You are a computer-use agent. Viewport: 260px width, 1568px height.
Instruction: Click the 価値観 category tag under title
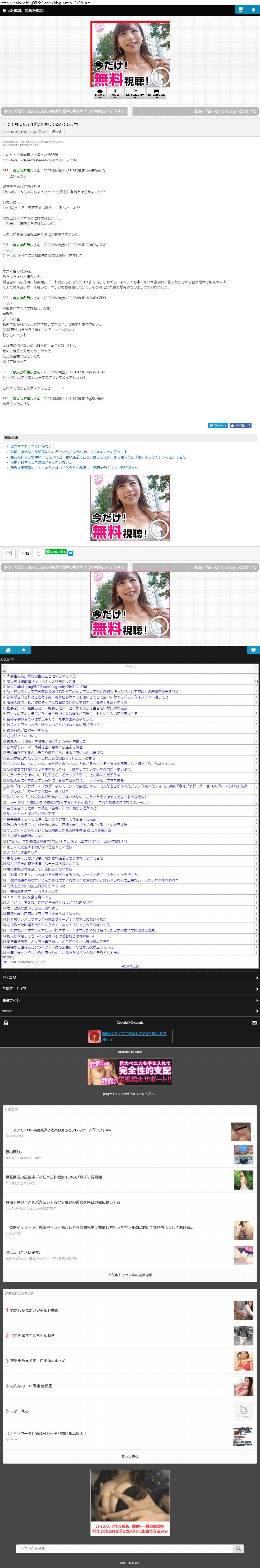[x=57, y=131]
